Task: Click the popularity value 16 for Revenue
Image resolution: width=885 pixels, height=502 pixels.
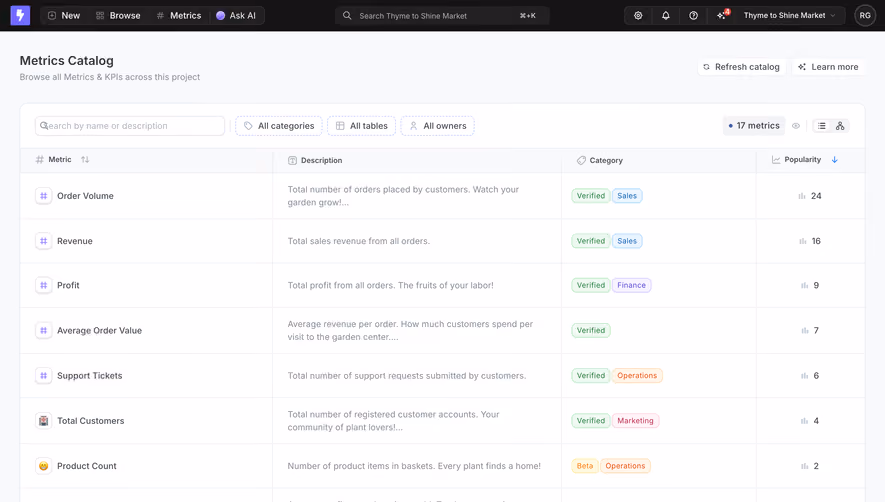Action: 816,241
